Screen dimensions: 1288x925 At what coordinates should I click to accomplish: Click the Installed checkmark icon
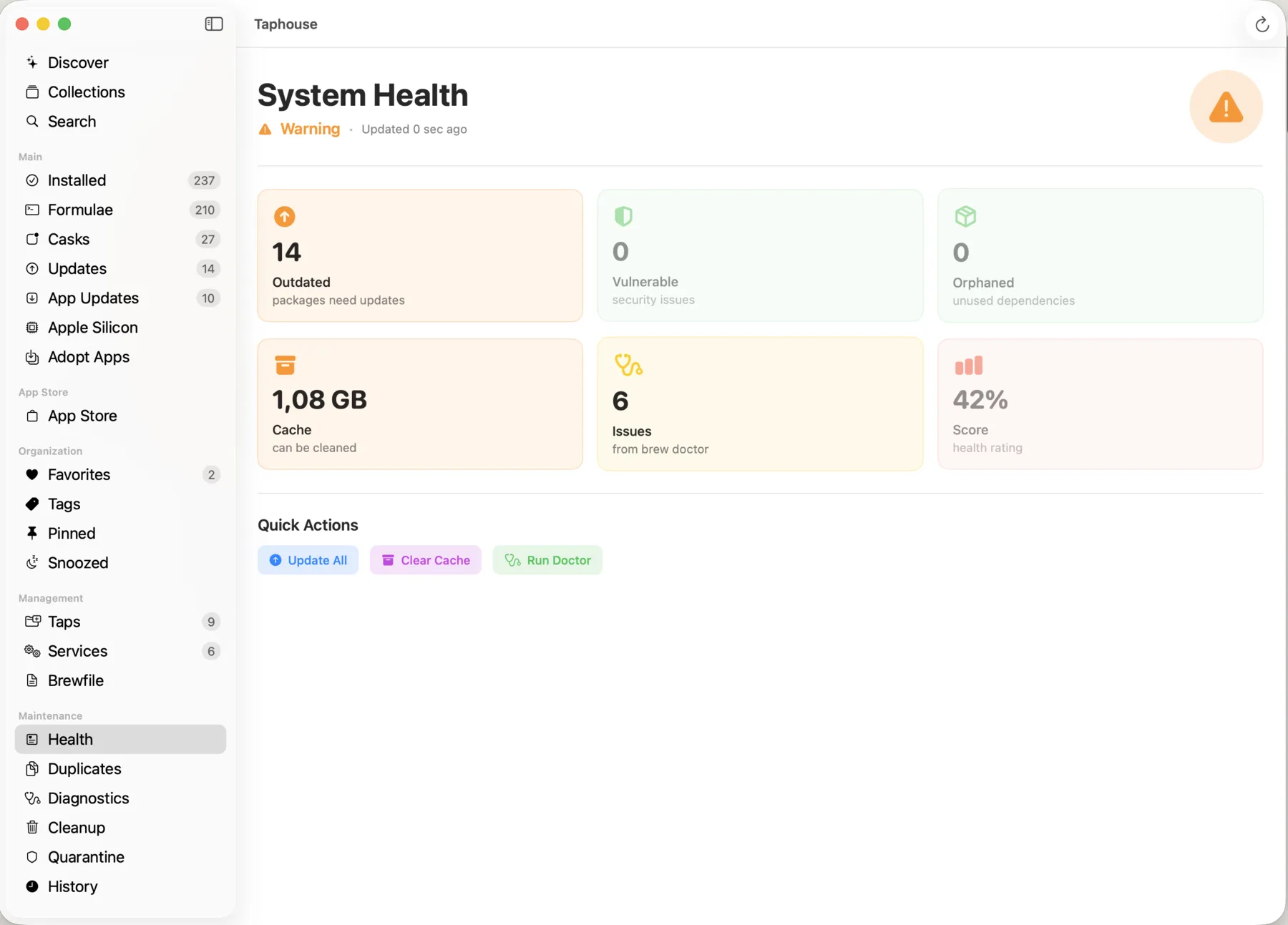tap(32, 180)
